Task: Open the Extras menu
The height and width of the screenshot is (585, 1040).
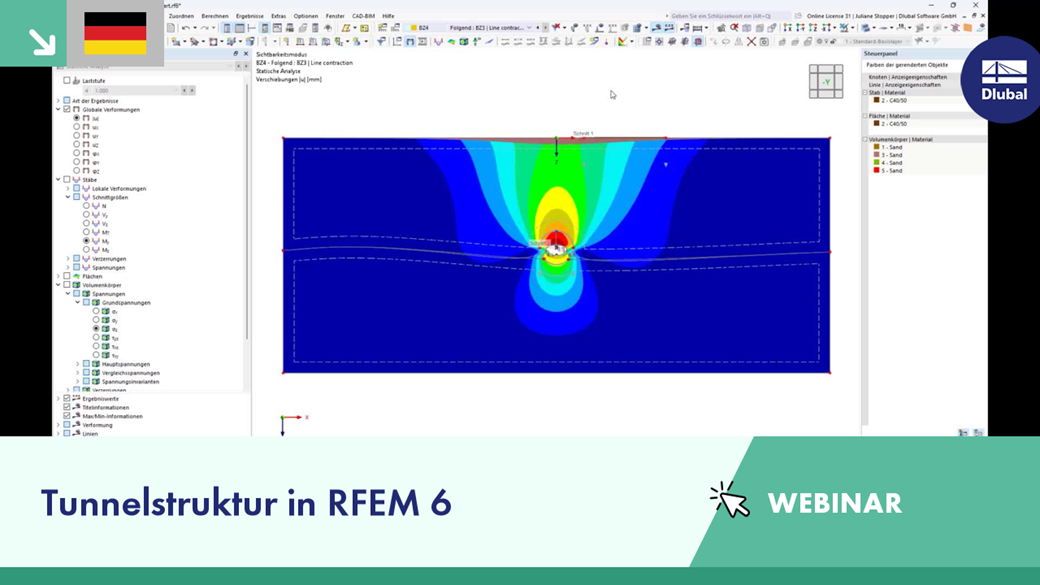Action: [279, 16]
